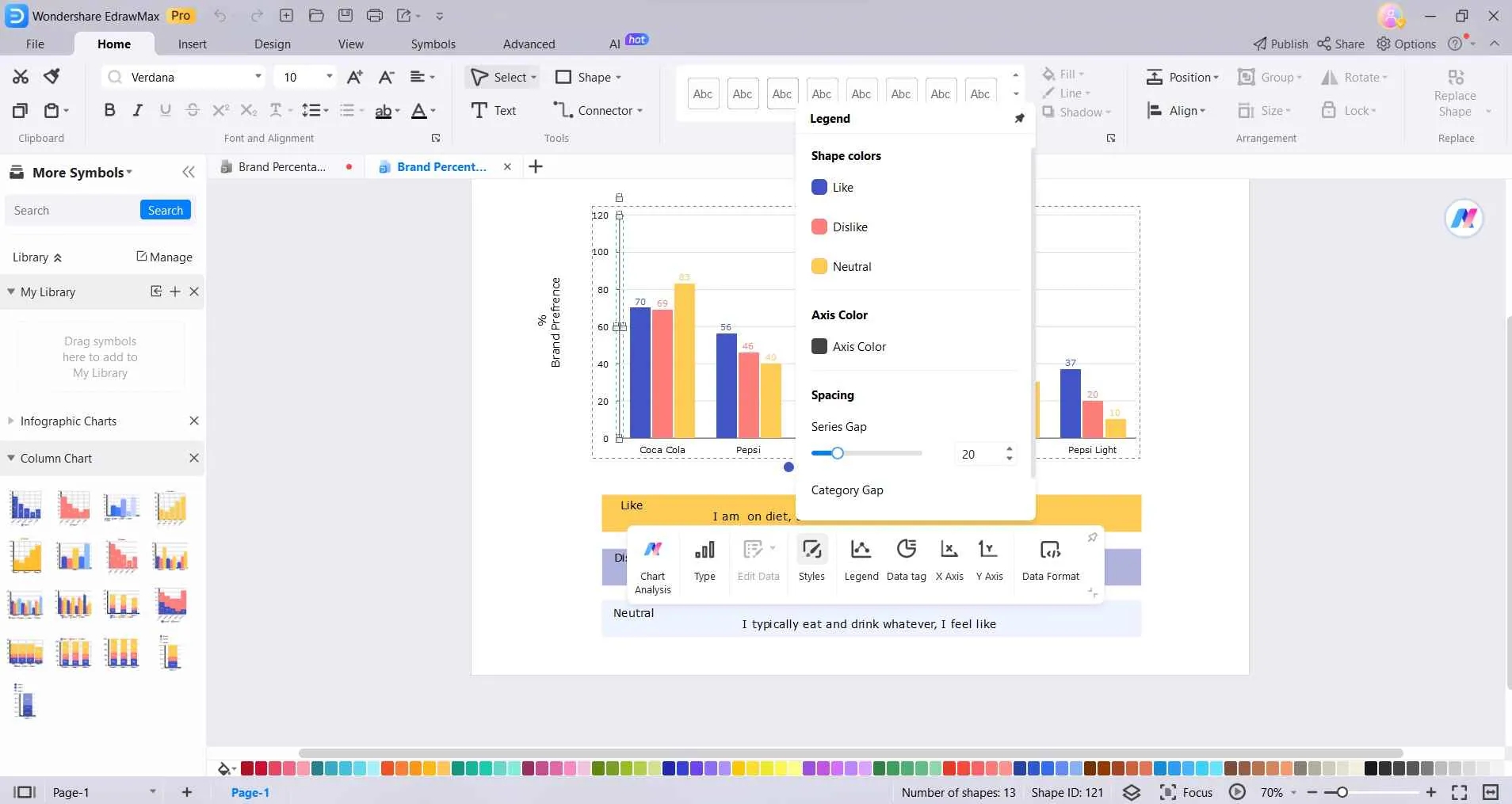Select the Format Painter icon
1512x804 pixels.
click(52, 76)
